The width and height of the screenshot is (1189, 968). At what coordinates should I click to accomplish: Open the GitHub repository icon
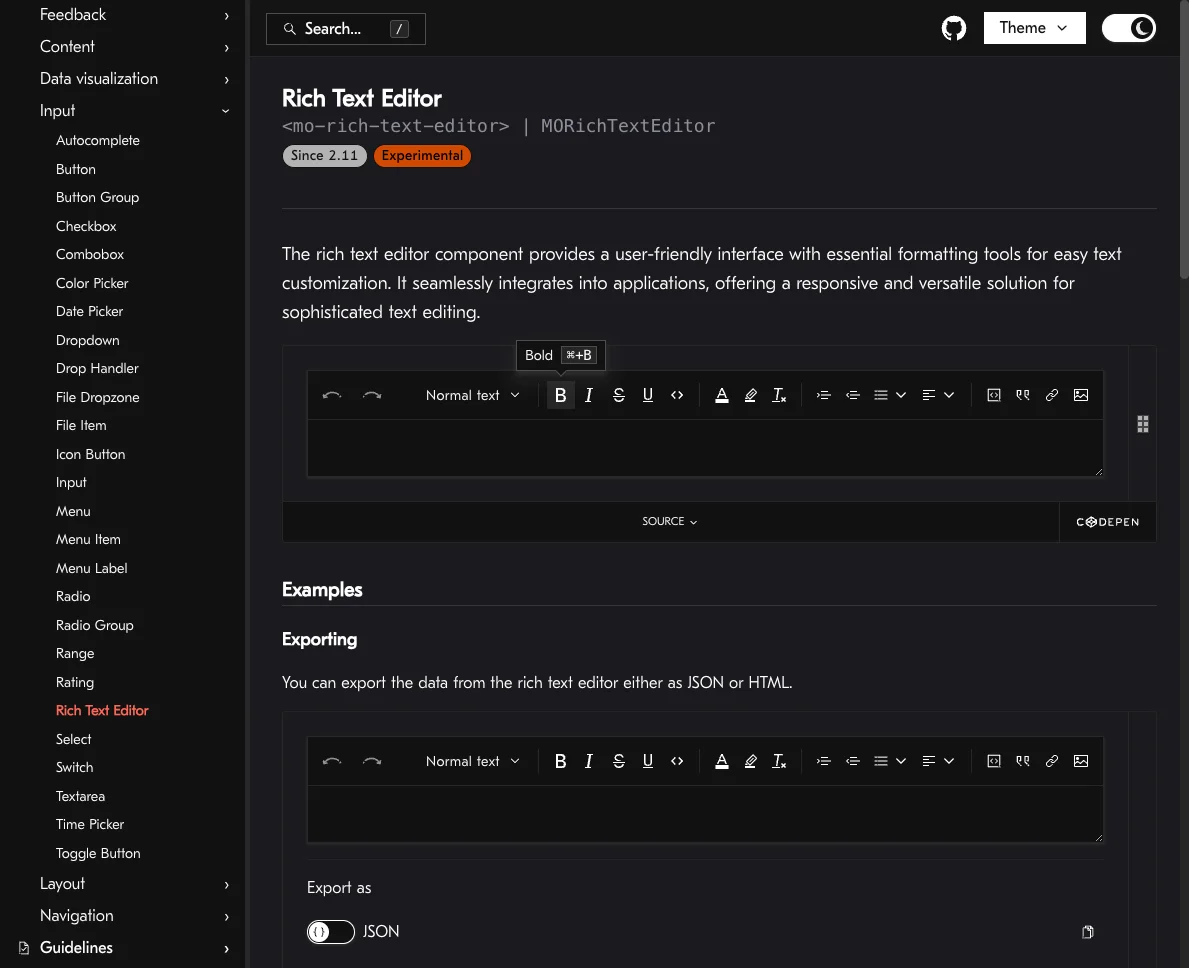coord(954,28)
